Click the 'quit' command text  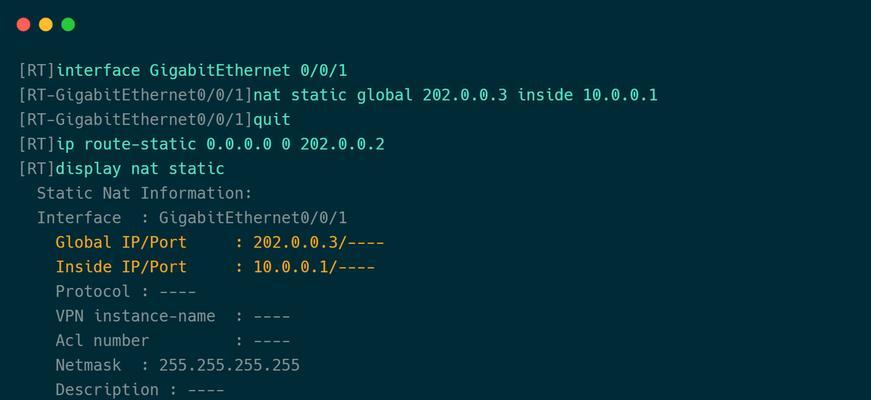(x=272, y=120)
